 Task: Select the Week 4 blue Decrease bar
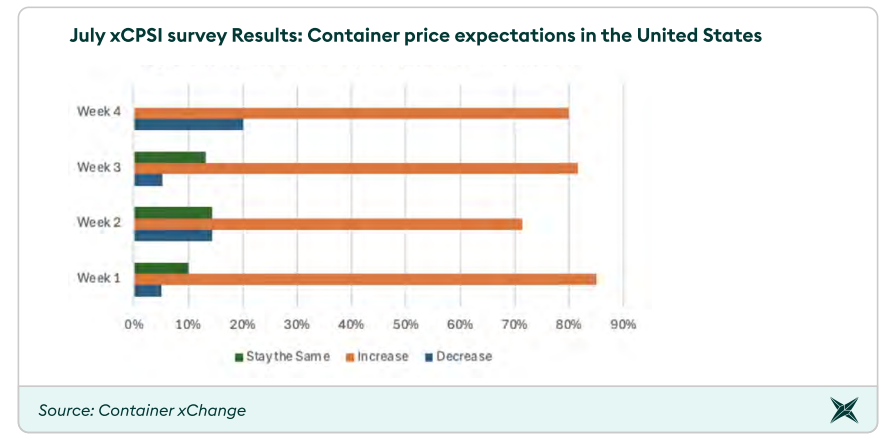coord(189,125)
